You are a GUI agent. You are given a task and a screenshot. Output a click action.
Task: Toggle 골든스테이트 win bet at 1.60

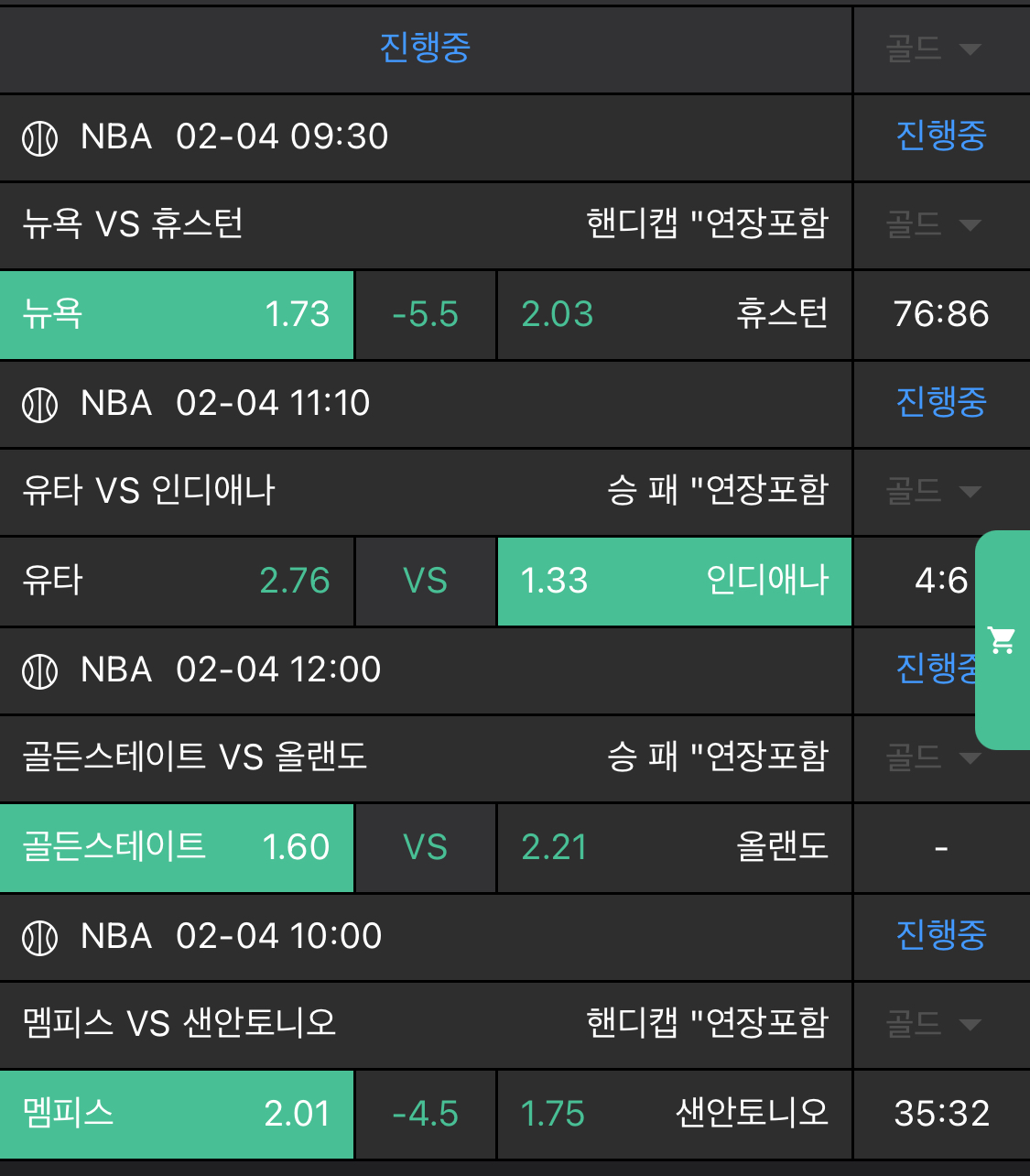point(177,847)
